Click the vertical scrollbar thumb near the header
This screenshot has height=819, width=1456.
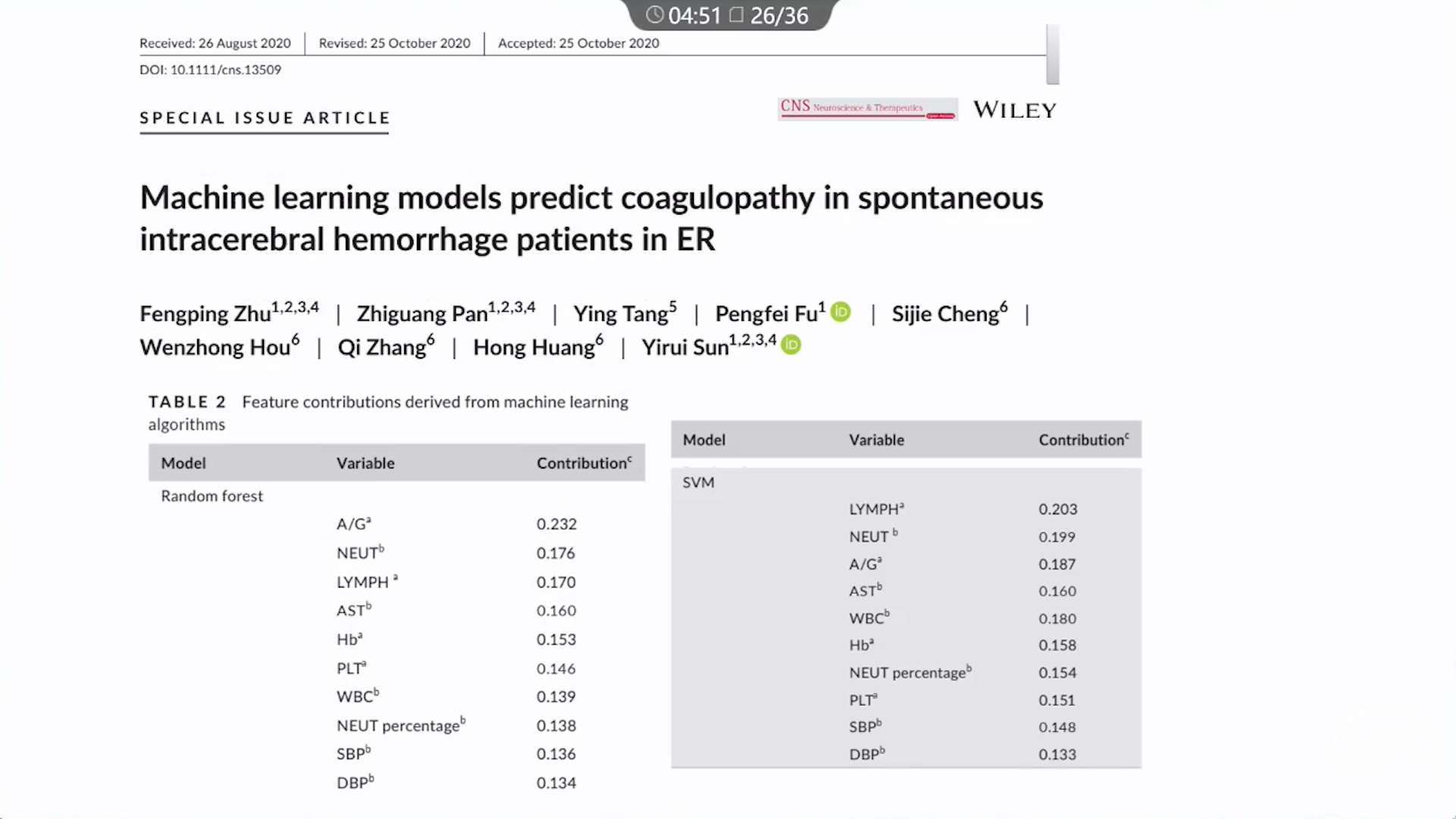(x=1053, y=55)
